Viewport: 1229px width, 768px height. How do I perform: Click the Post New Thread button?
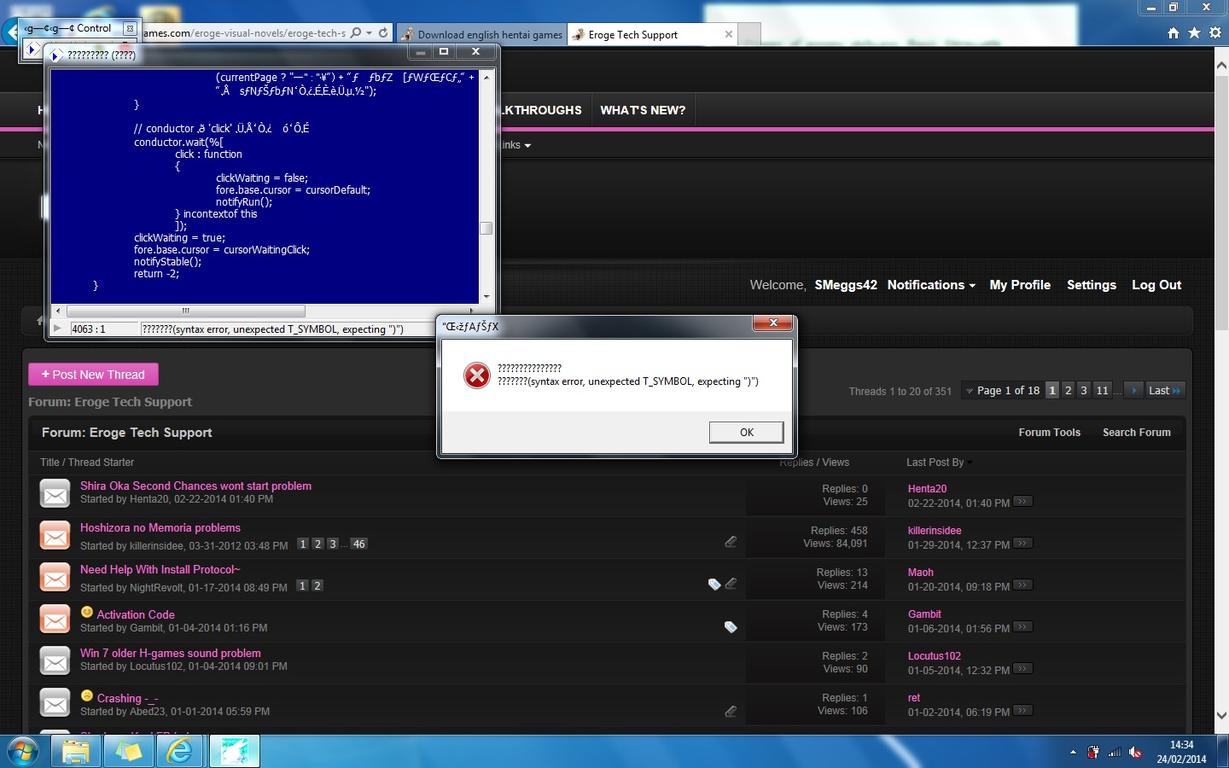[x=93, y=374]
